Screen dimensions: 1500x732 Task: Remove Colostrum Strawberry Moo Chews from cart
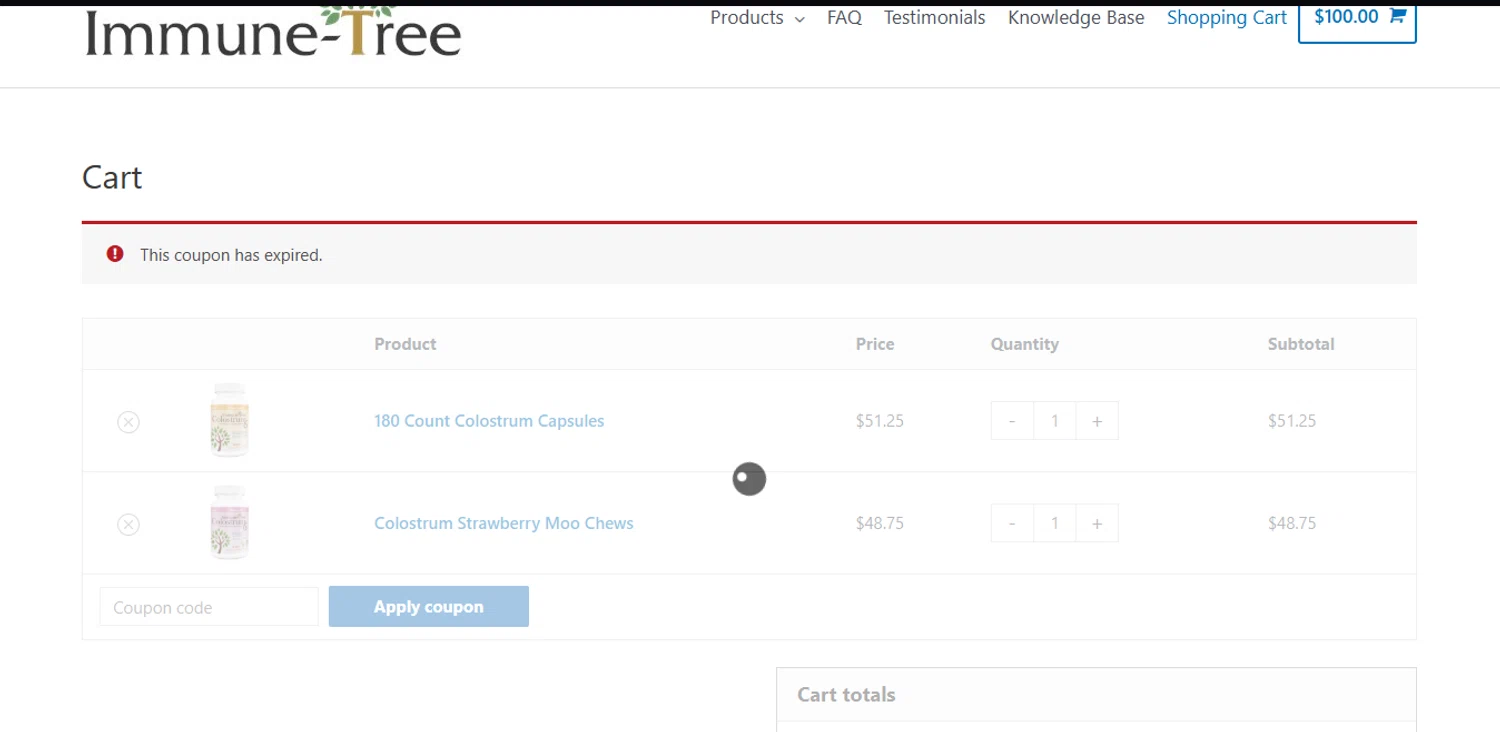click(x=128, y=524)
